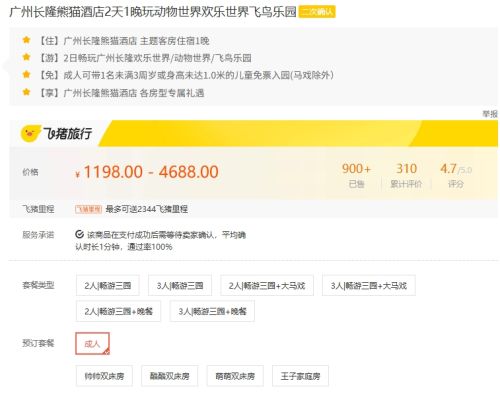Click the 服务承诺 label
Image resolution: width=500 pixels, height=393 pixels.
point(38,235)
